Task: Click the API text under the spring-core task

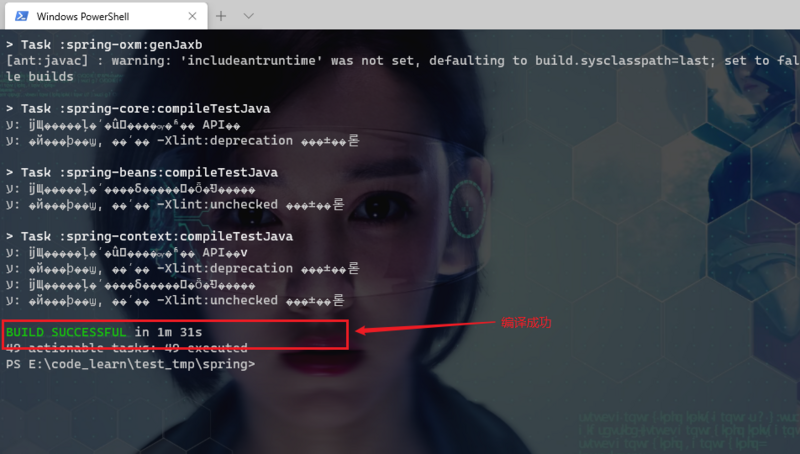Action: 213,125
